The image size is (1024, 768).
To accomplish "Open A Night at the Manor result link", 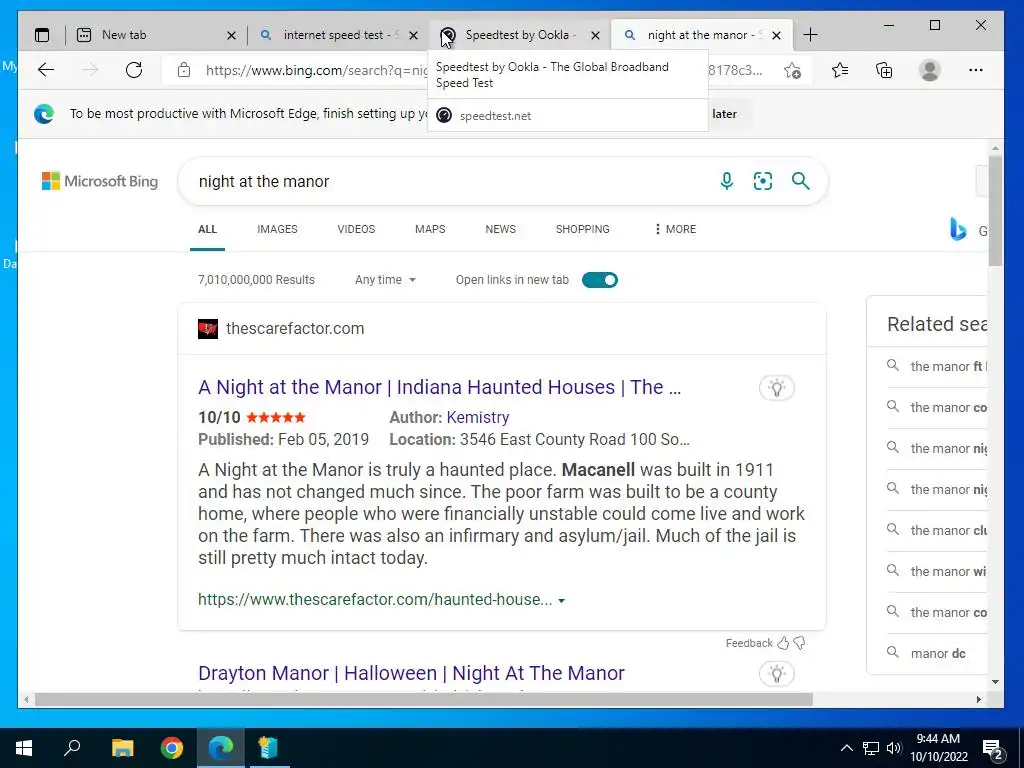I will point(440,387).
